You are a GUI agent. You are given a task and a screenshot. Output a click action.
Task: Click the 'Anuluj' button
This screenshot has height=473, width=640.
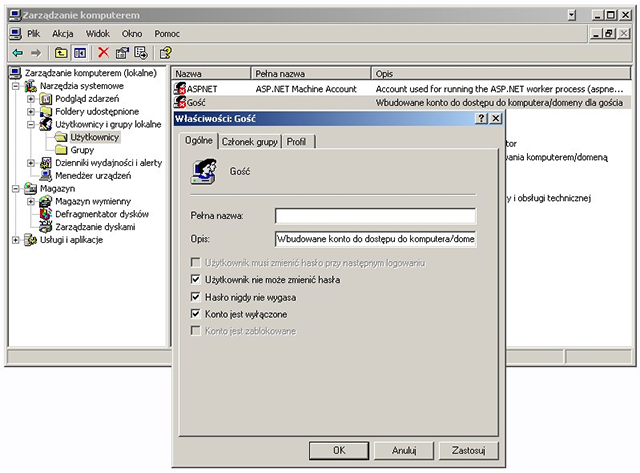tap(404, 450)
